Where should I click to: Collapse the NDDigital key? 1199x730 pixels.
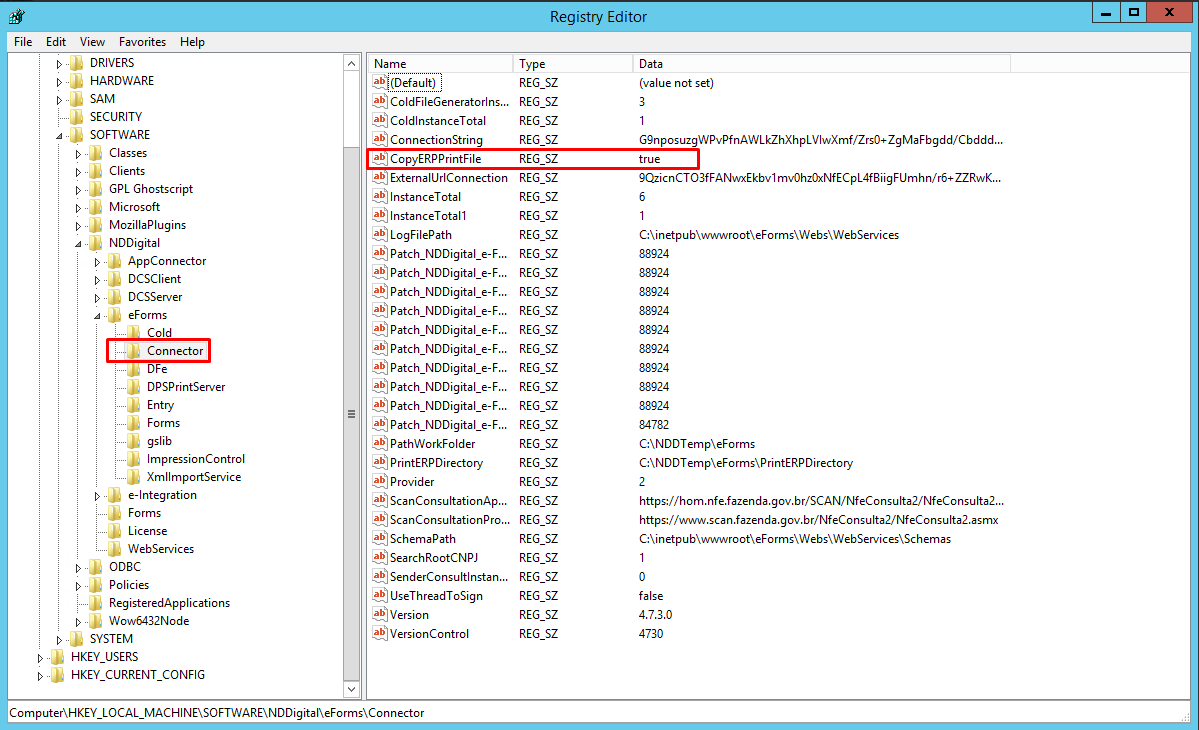coord(78,243)
